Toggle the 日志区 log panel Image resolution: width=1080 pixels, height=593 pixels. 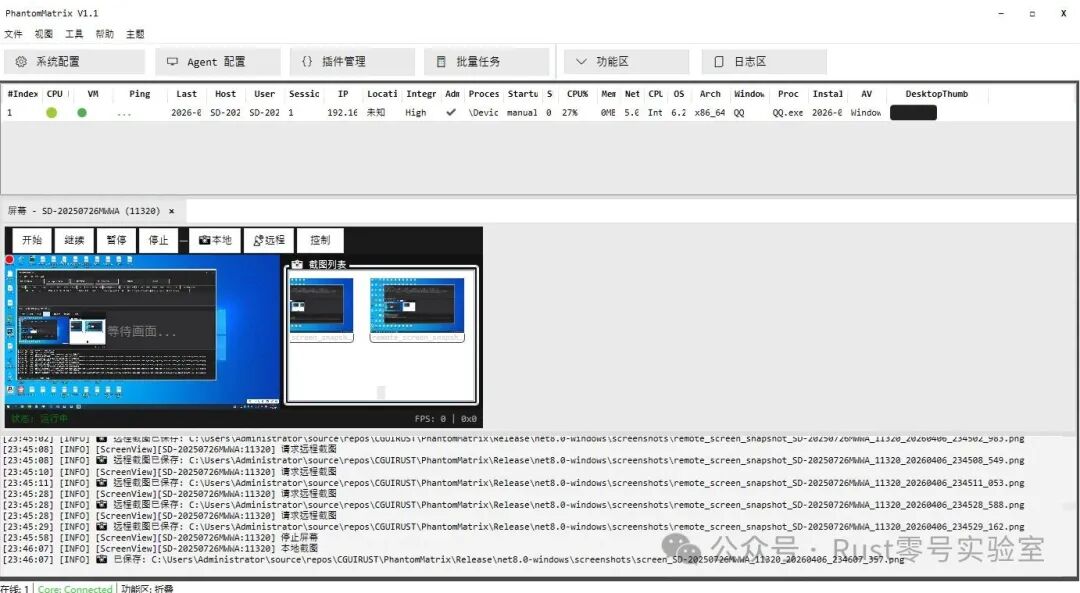click(764, 61)
